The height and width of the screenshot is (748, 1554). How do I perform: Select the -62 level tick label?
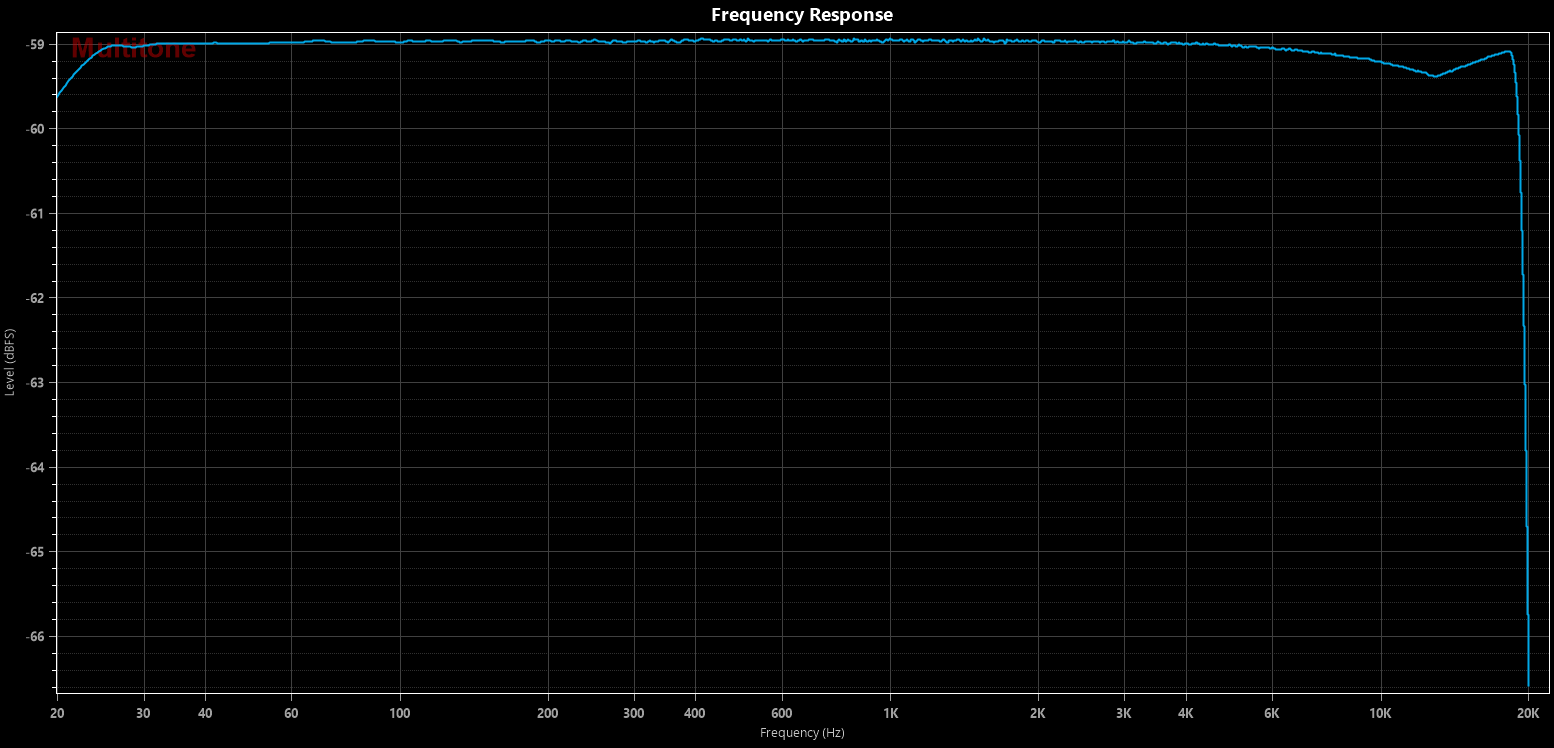(x=34, y=298)
